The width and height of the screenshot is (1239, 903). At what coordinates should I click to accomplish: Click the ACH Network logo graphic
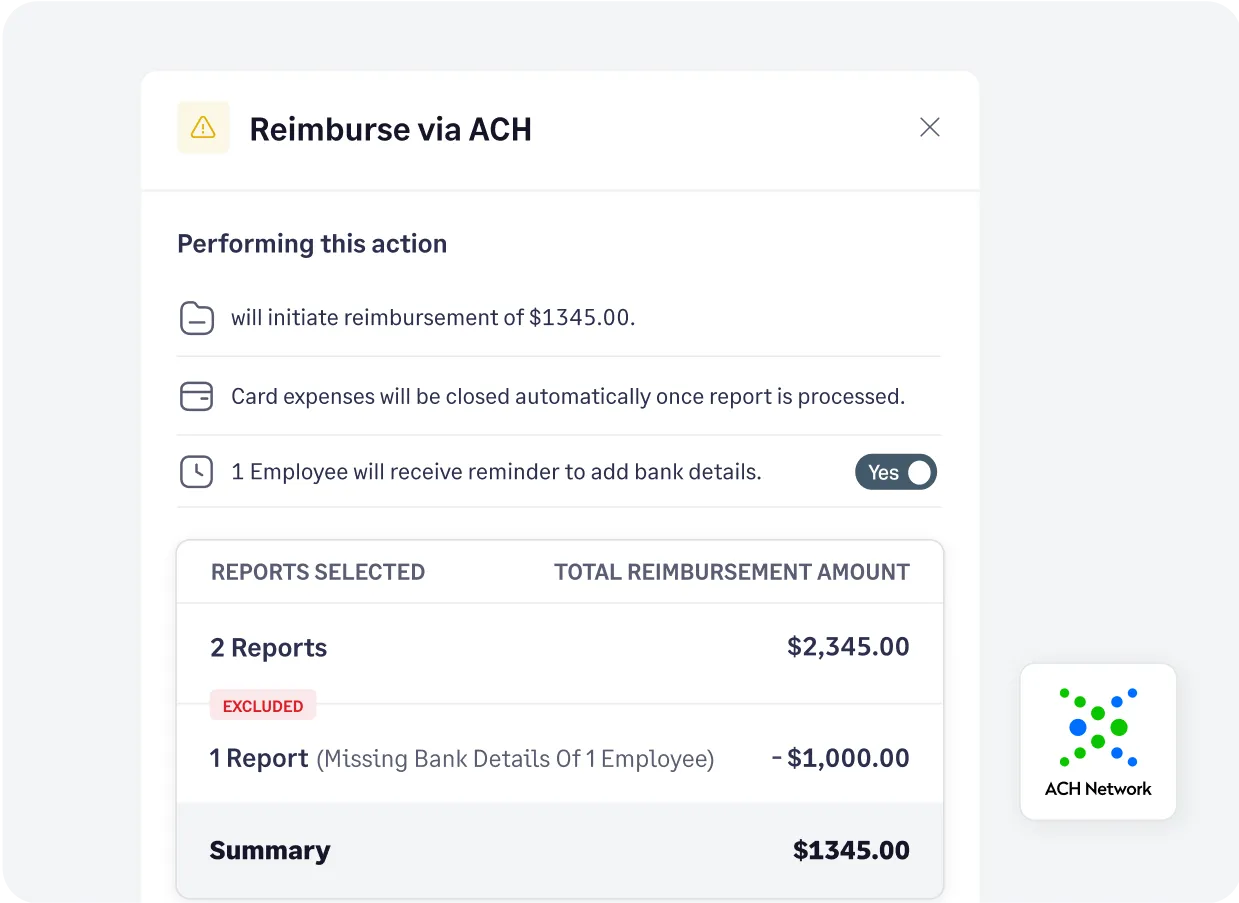pos(1098,725)
